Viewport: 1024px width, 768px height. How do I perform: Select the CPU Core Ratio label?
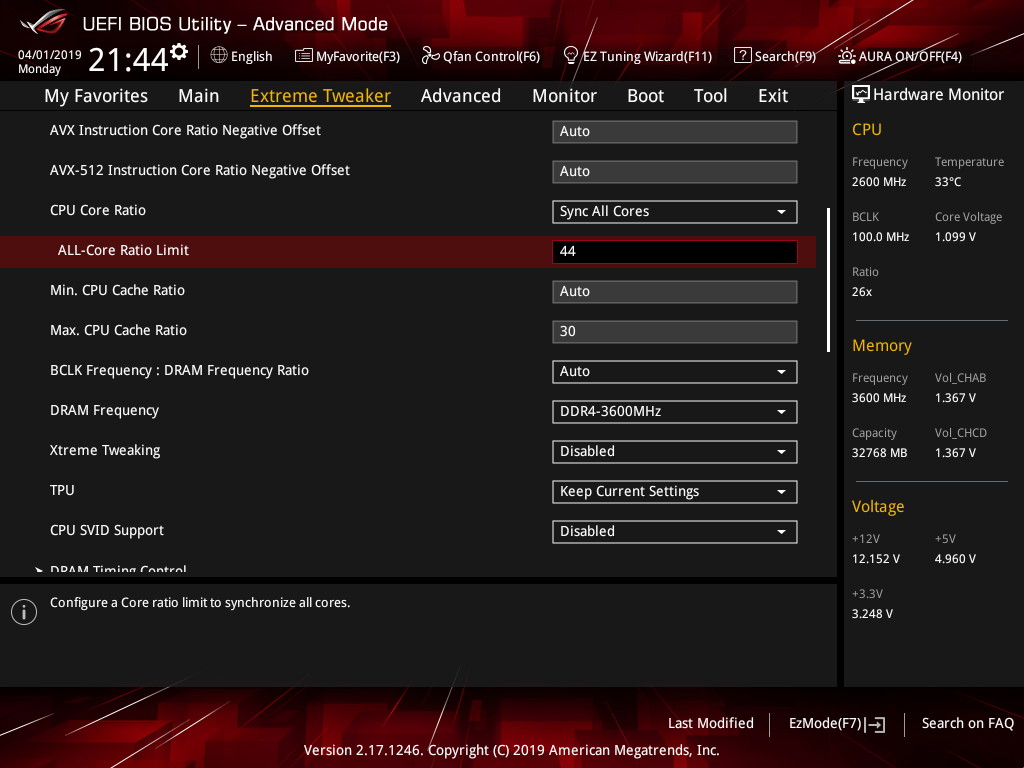click(98, 210)
